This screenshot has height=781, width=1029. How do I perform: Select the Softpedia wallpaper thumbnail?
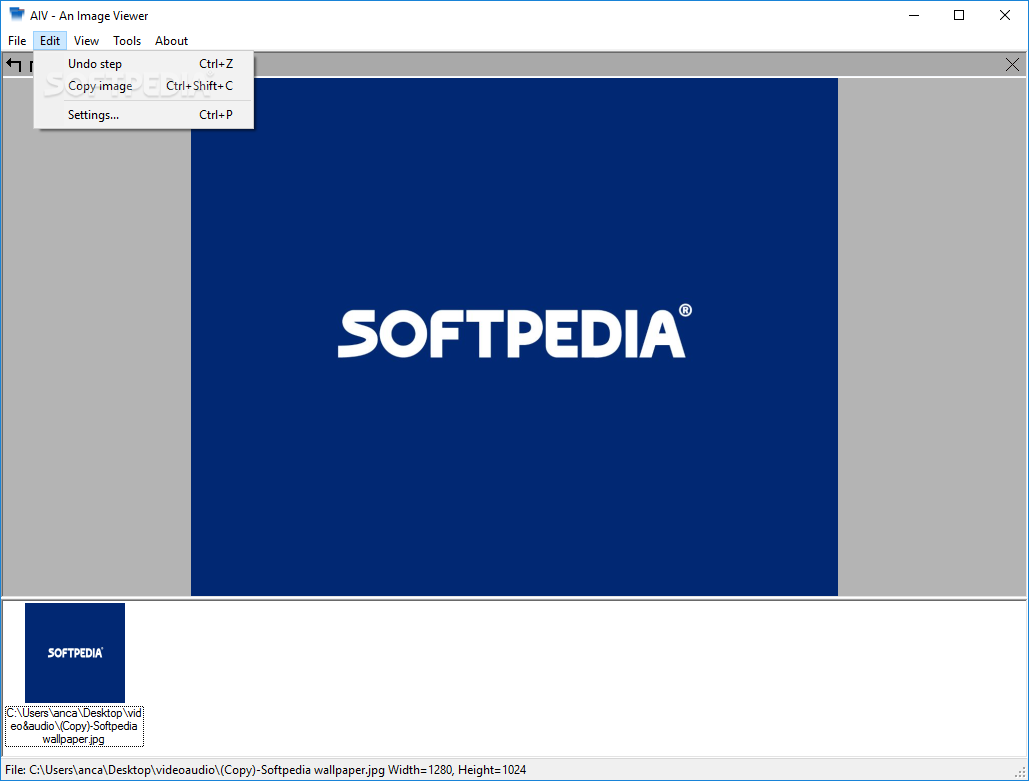pyautogui.click(x=75, y=652)
